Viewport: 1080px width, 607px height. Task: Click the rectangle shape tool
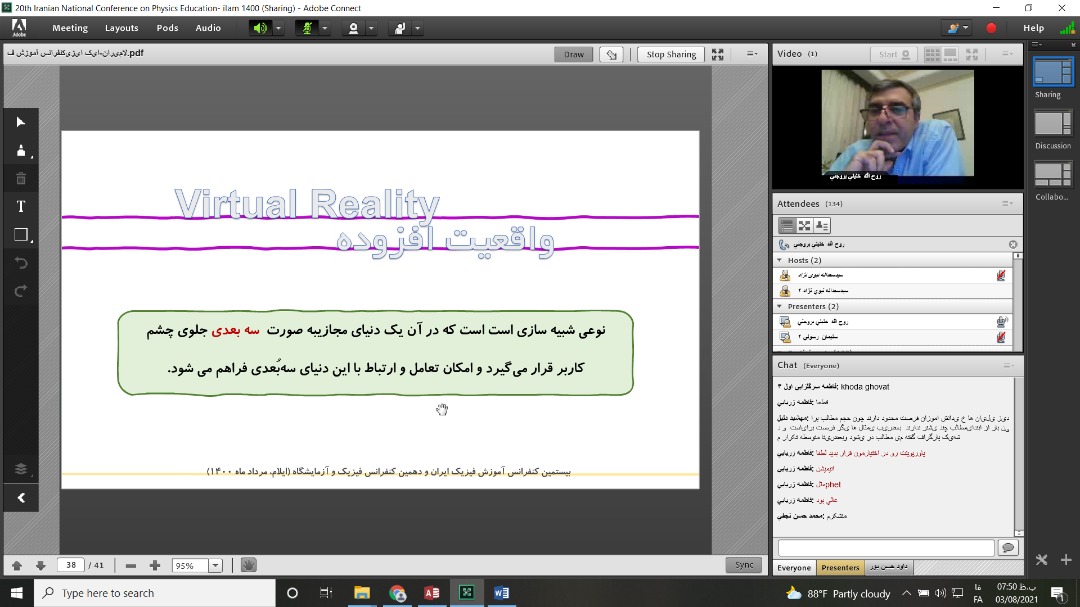click(21, 235)
